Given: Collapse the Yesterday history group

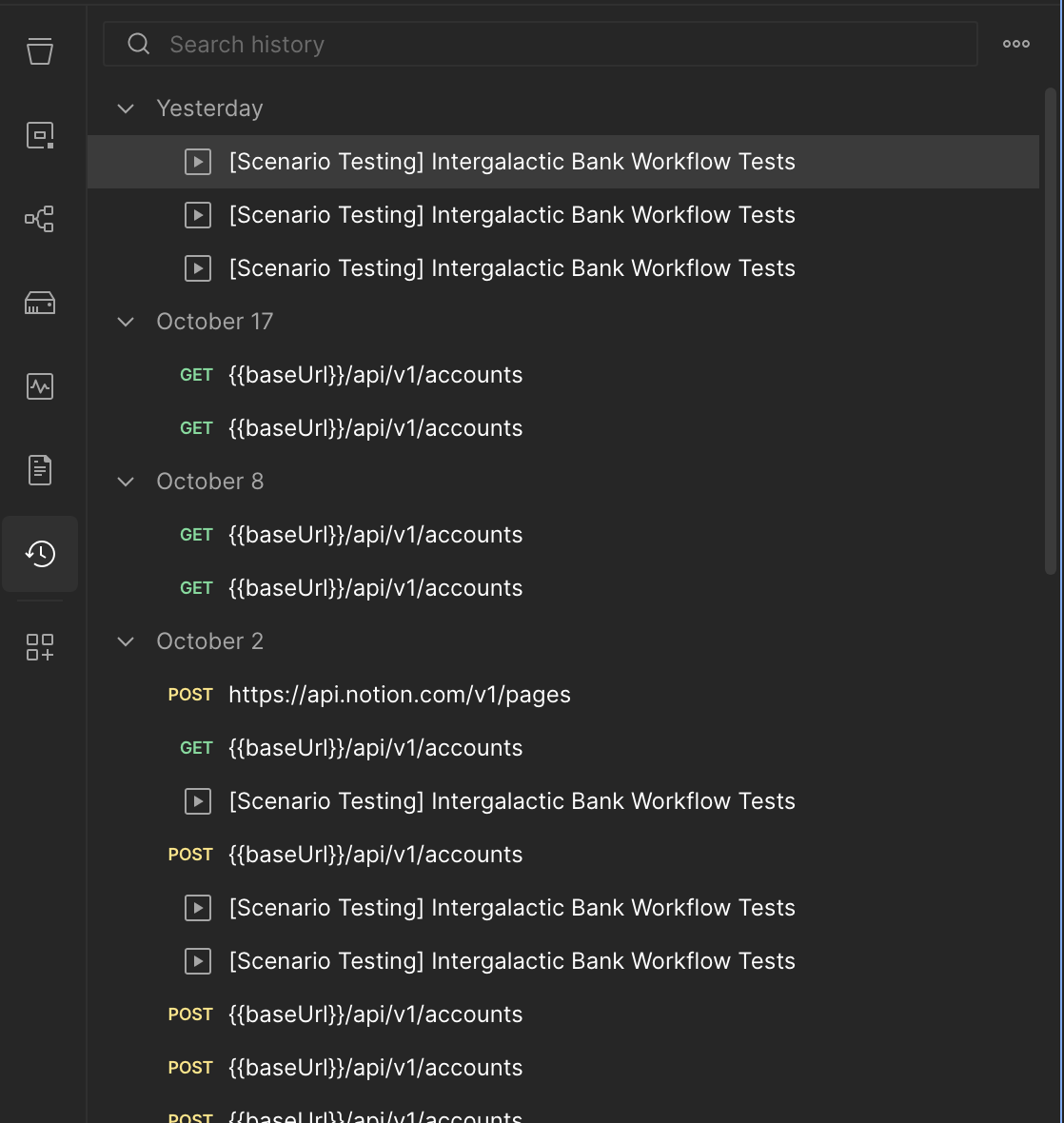Looking at the screenshot, I should click(x=126, y=108).
